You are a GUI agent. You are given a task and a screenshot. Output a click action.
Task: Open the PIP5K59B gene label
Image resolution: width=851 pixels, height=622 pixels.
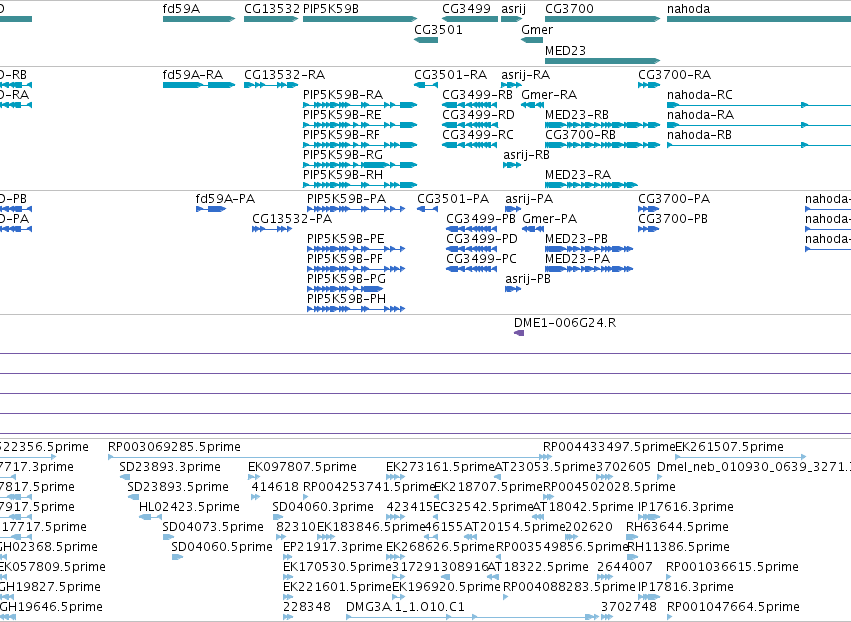[331, 9]
